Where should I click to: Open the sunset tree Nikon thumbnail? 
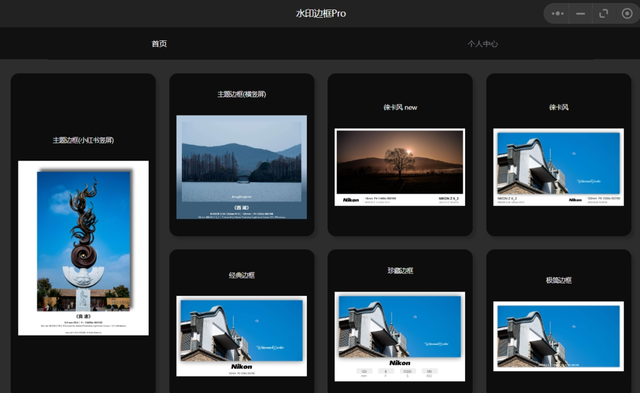pyautogui.click(x=400, y=167)
